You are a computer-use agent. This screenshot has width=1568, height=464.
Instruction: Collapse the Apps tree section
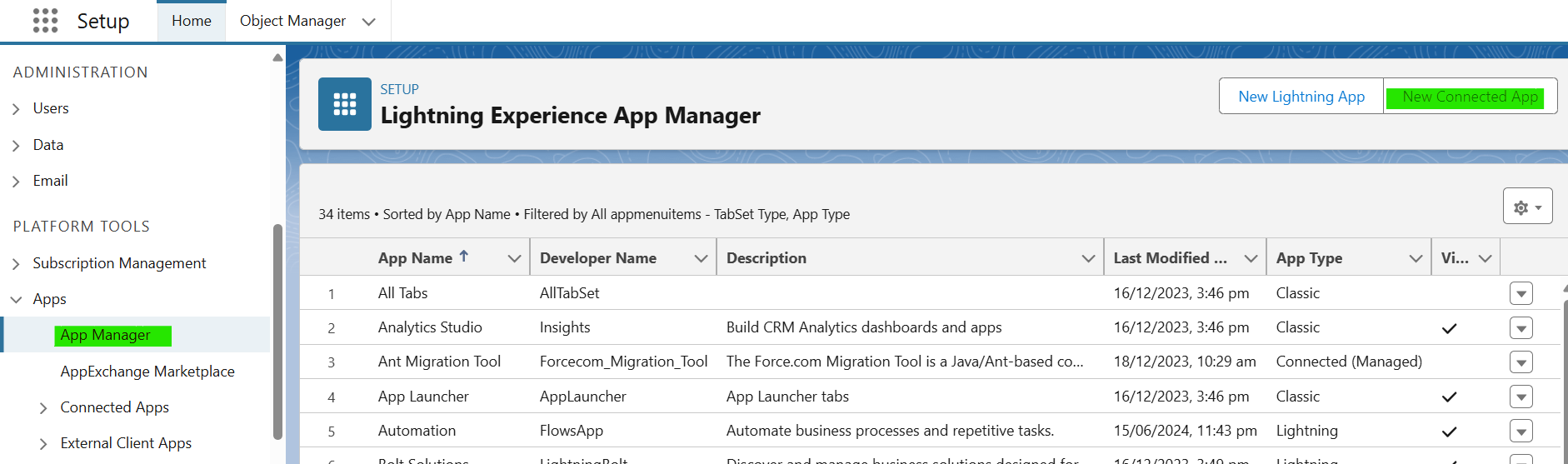coord(16,300)
